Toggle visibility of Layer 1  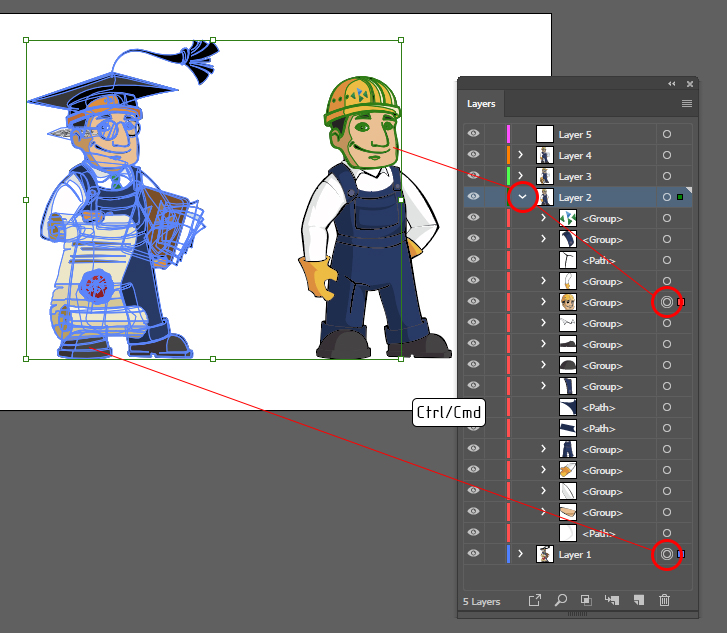(x=473, y=553)
